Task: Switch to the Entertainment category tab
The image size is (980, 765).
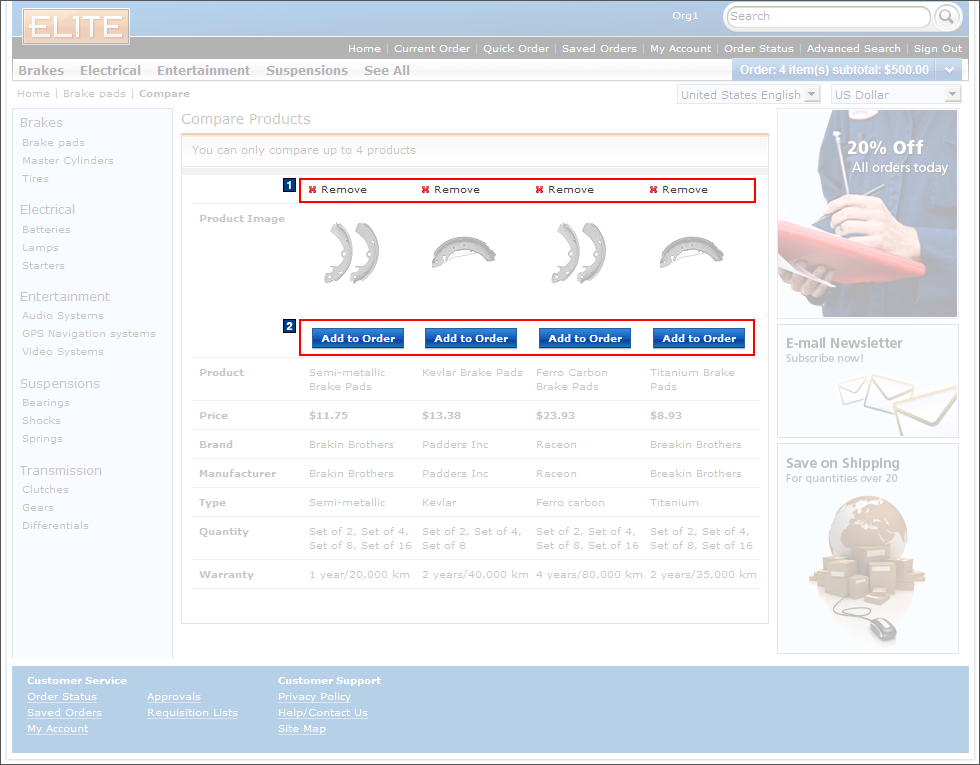Action: pos(203,70)
